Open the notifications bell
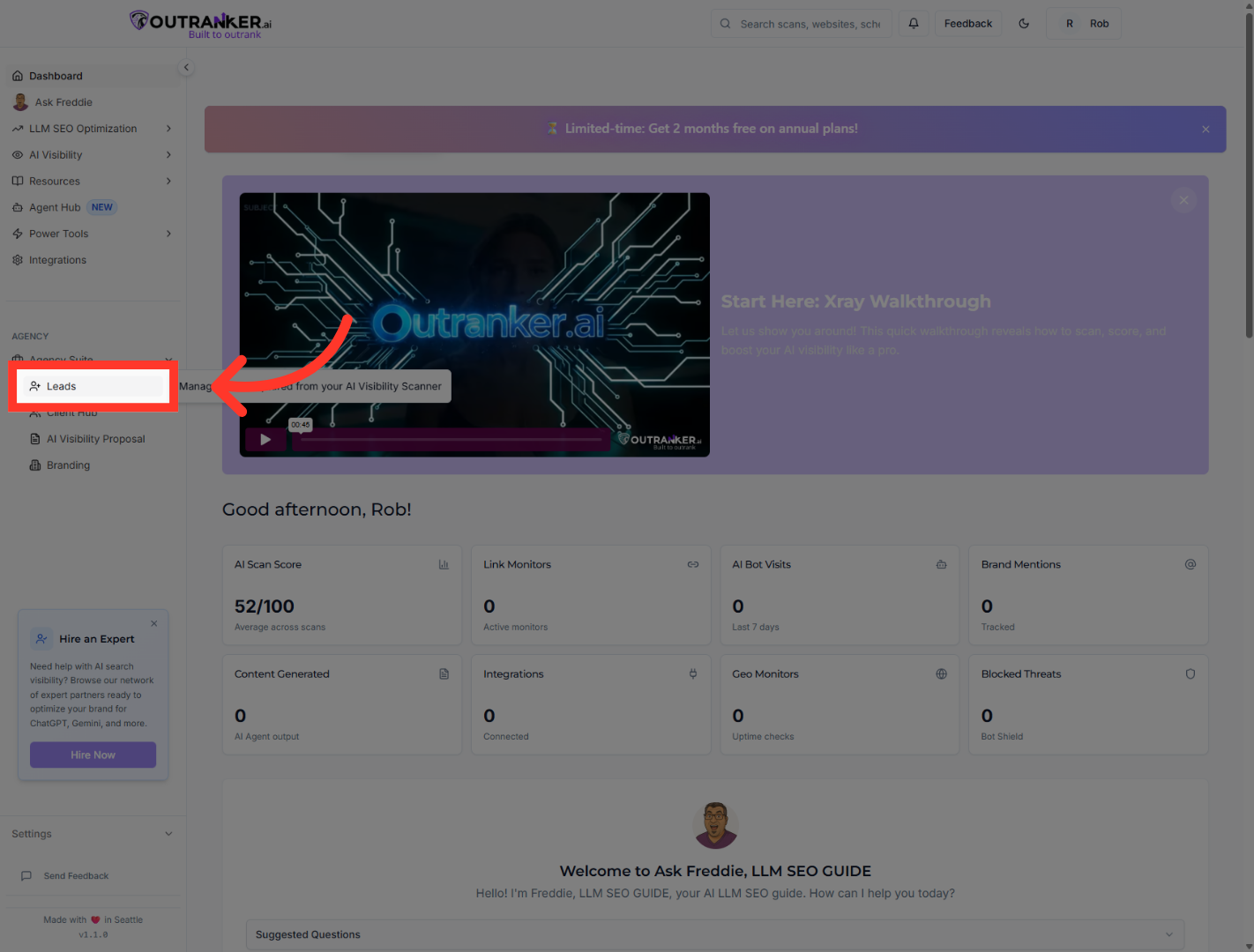The width and height of the screenshot is (1254, 952). (x=914, y=24)
